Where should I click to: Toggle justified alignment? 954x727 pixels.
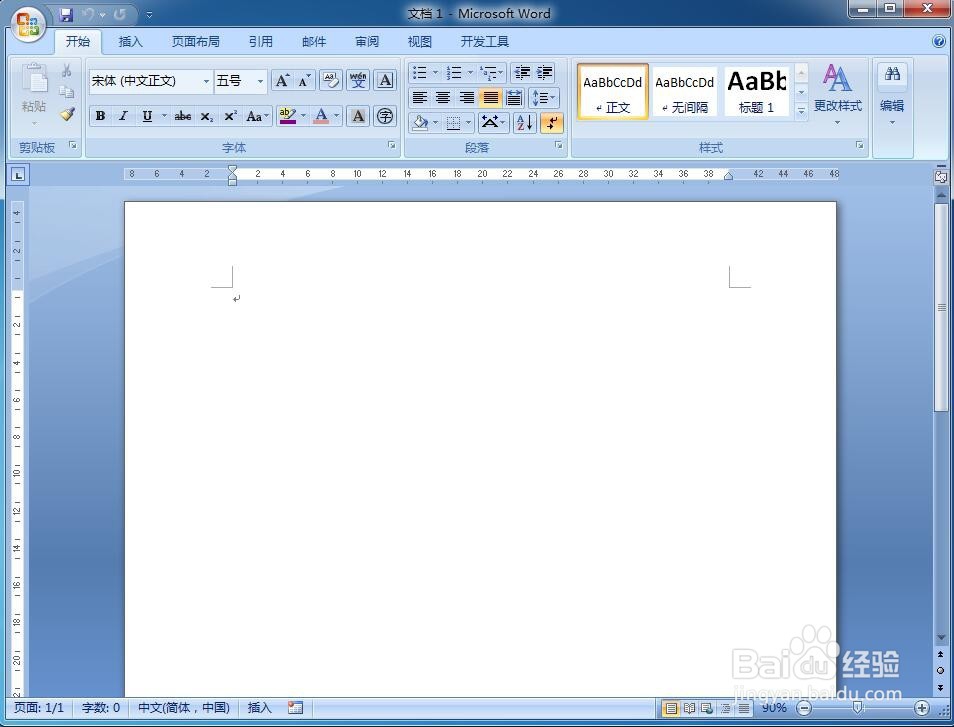490,98
